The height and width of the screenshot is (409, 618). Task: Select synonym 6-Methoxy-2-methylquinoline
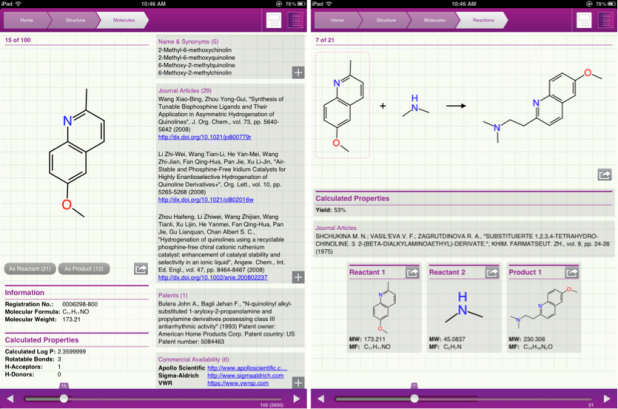coord(197,65)
